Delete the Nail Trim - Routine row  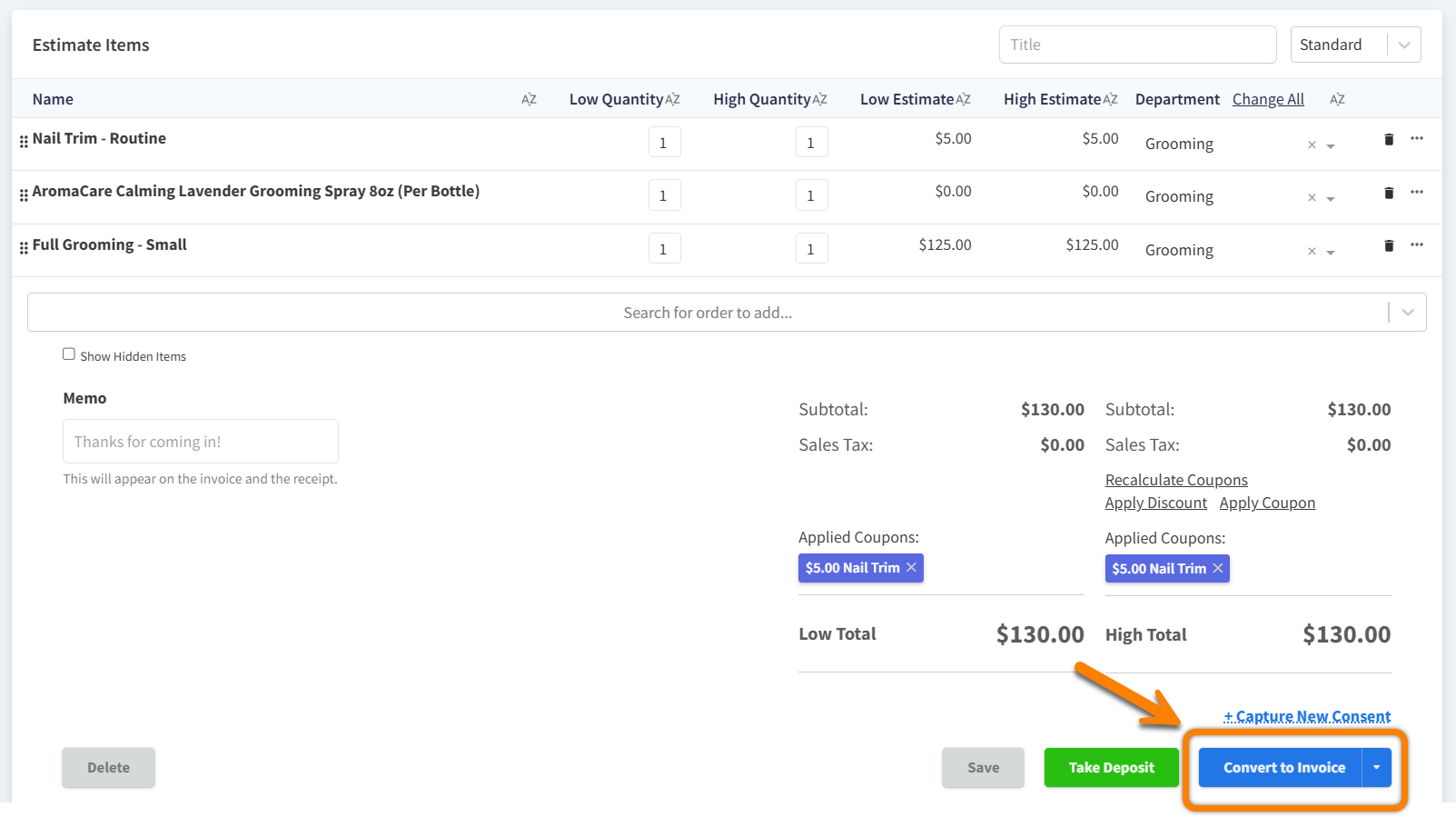1389,139
